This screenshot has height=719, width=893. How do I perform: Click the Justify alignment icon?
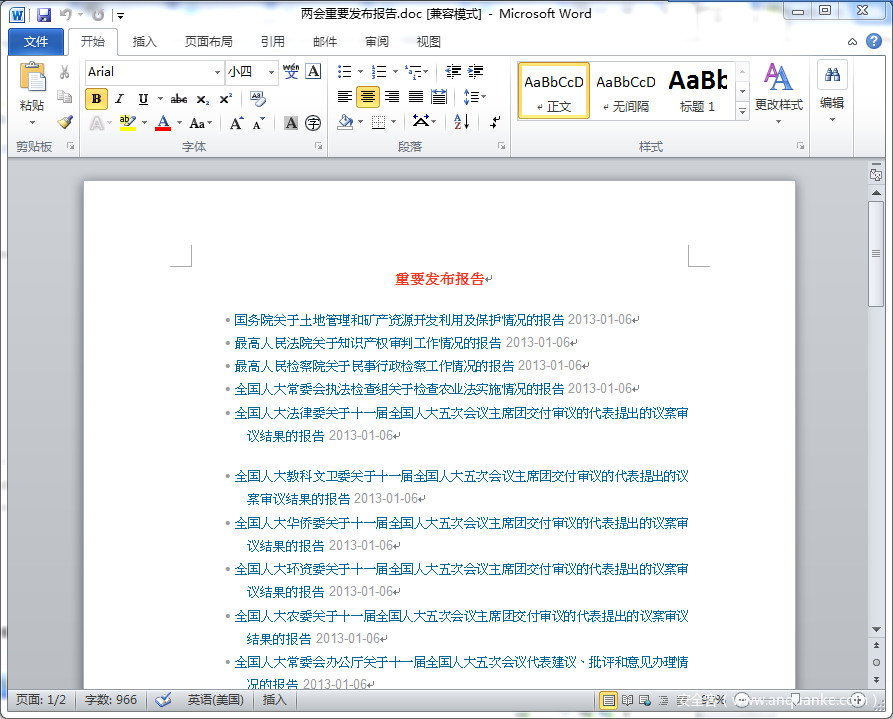(415, 97)
